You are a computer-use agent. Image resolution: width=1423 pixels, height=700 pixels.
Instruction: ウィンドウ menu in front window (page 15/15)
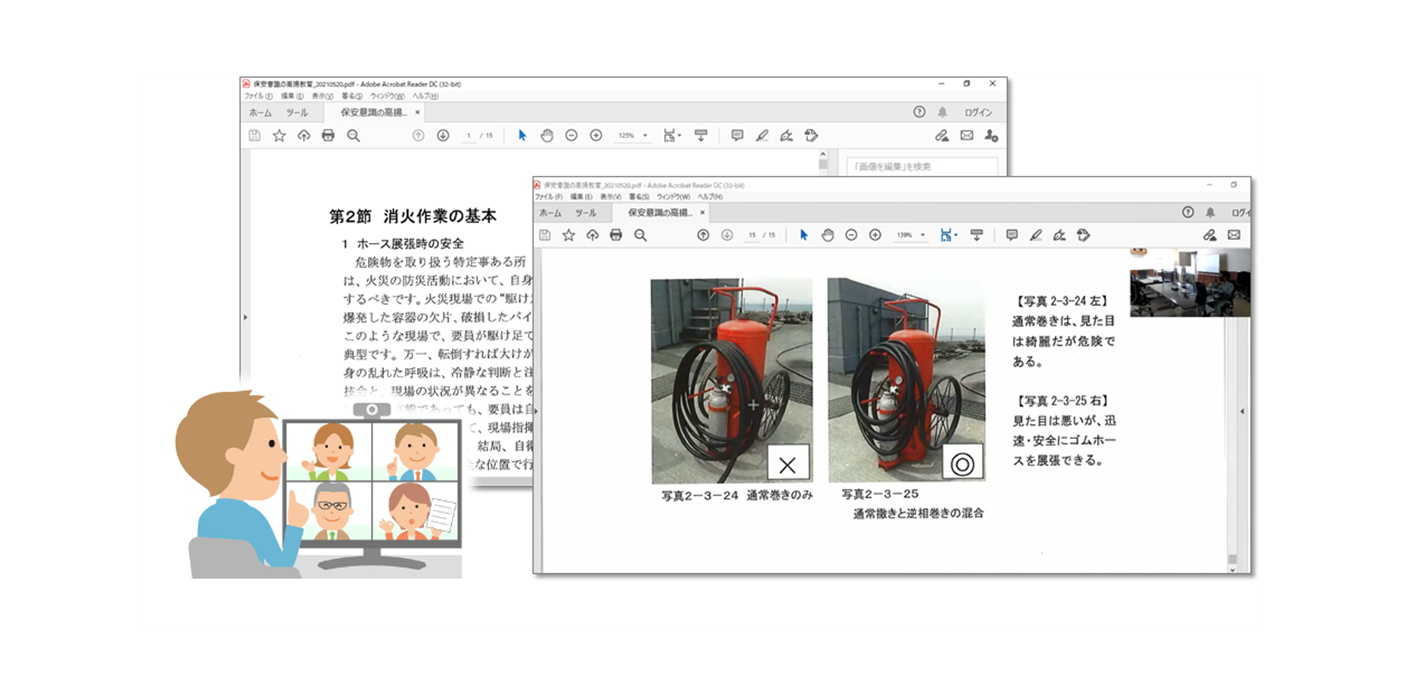(x=675, y=197)
